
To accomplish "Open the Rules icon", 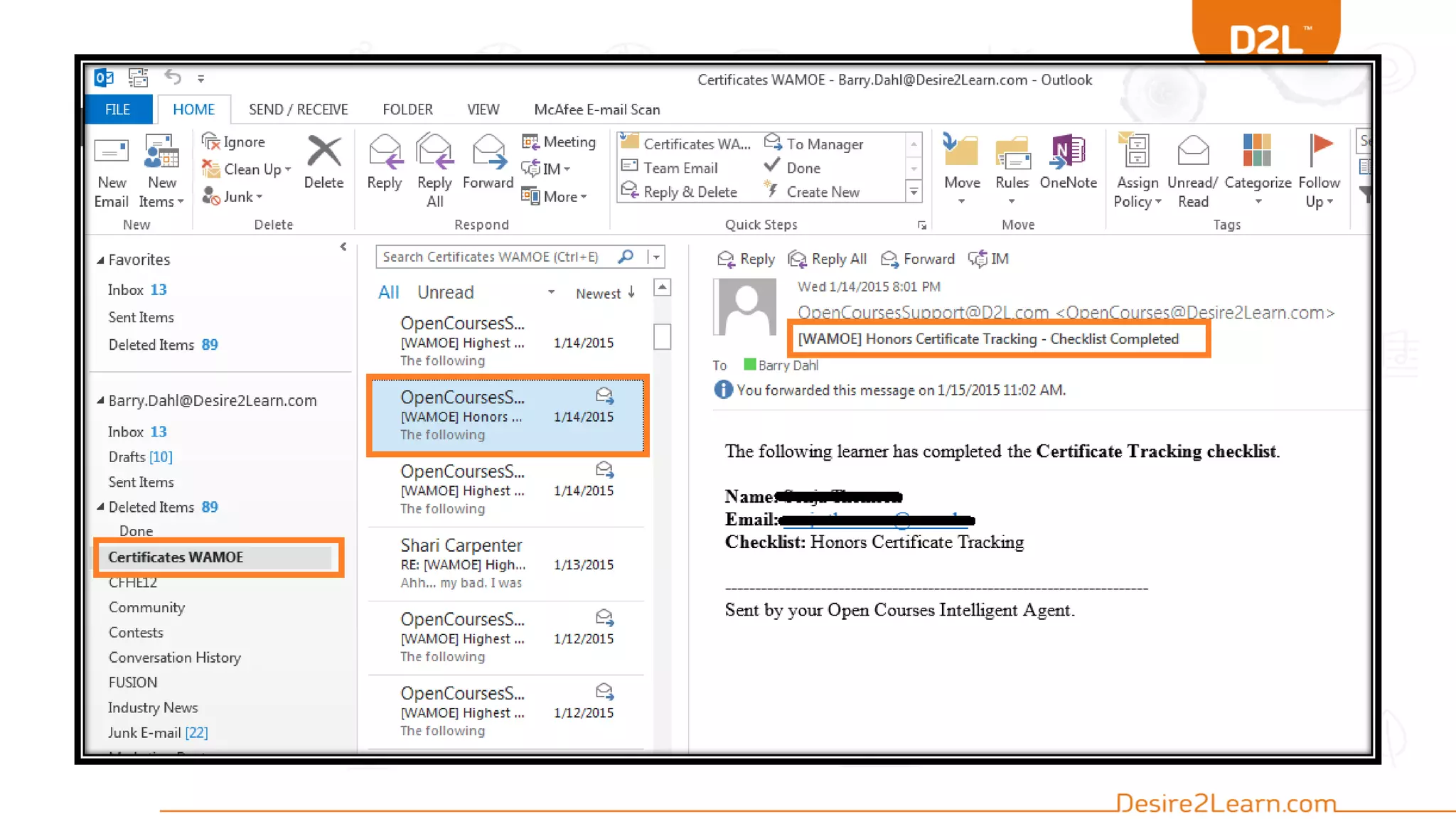I will pyautogui.click(x=1012, y=171).
